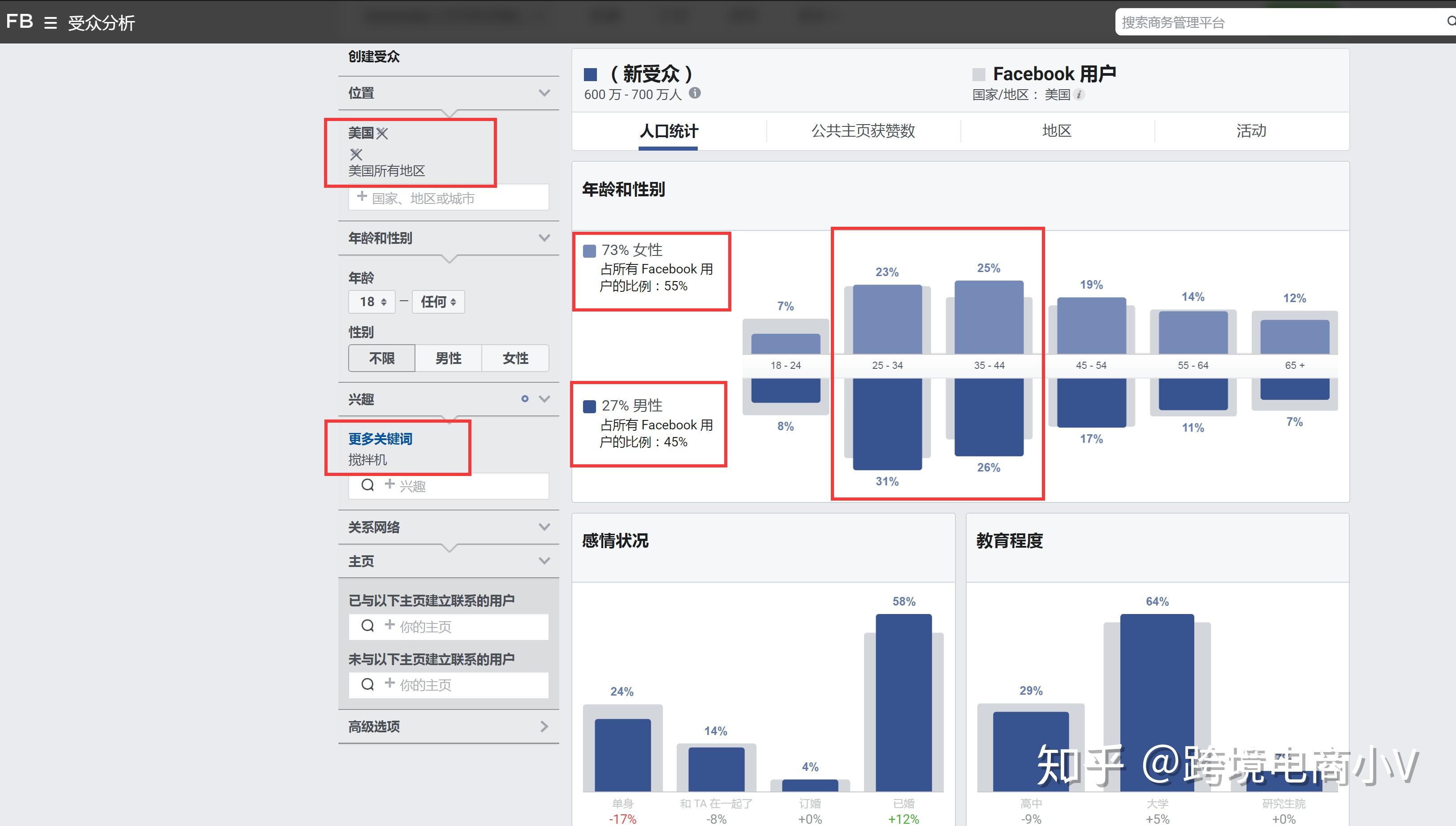Remove the 美国所有地区 region tag
This screenshot has width=1456, height=826.
coord(356,154)
